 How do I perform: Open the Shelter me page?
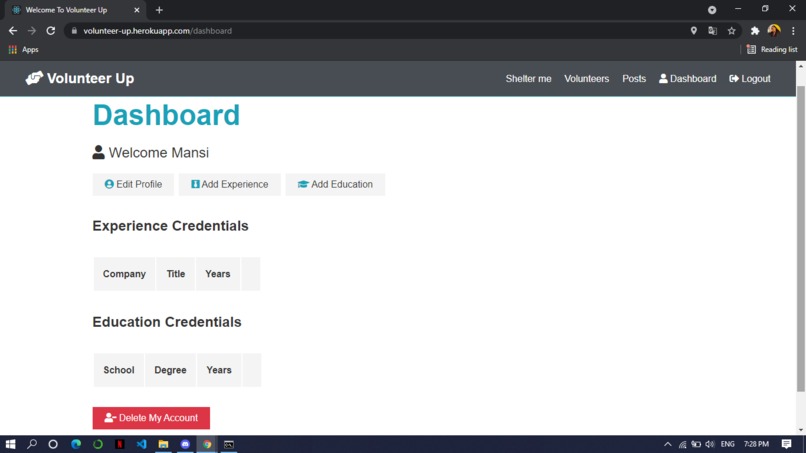[528, 79]
